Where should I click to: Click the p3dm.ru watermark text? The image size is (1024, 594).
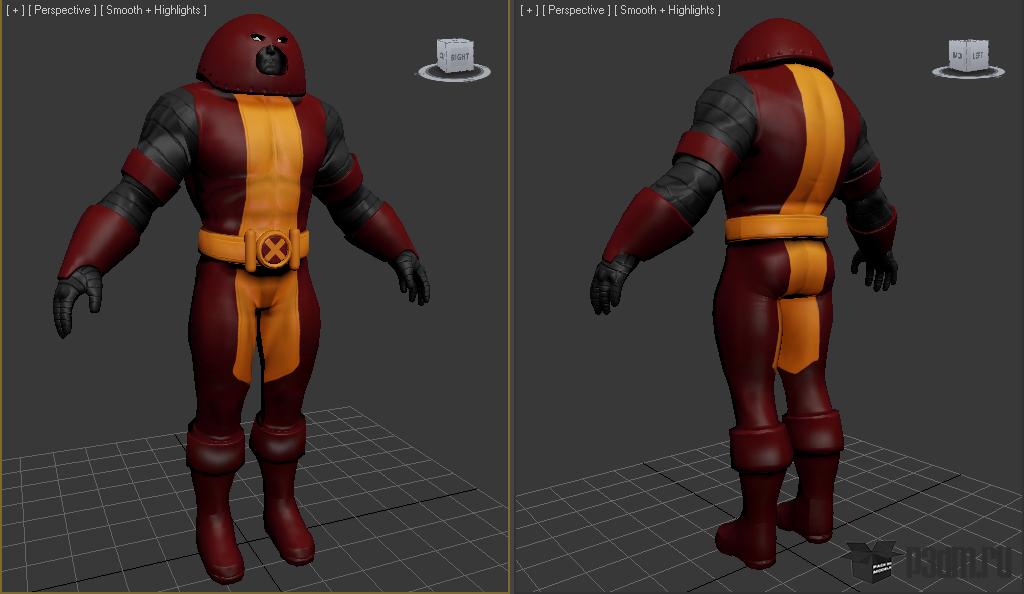click(959, 562)
